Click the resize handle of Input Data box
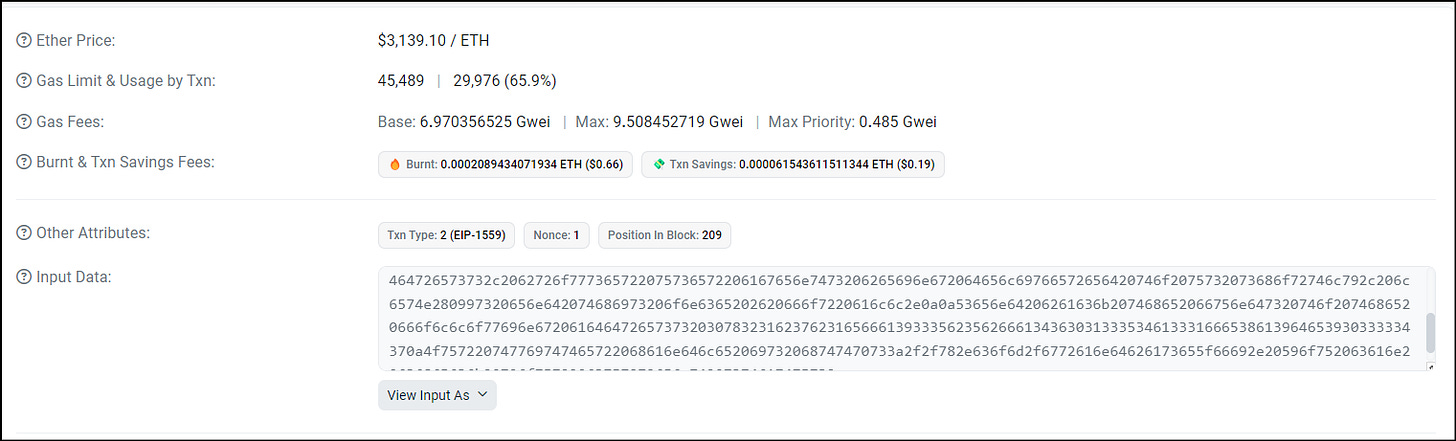 click(x=1431, y=366)
